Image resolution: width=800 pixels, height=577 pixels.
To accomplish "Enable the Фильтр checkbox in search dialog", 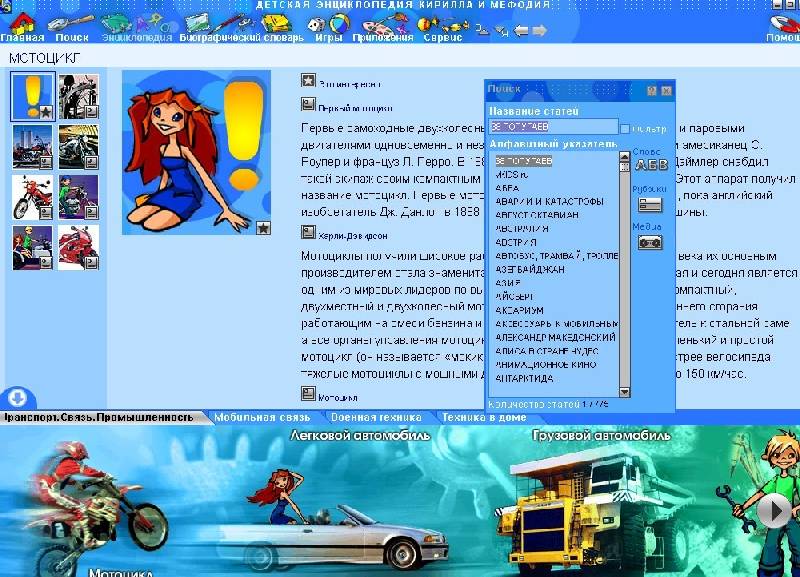I will click(624, 129).
